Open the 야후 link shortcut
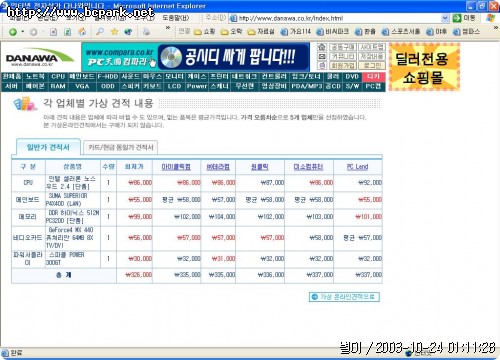Viewport: 500px width, 360px height. coord(436,32)
